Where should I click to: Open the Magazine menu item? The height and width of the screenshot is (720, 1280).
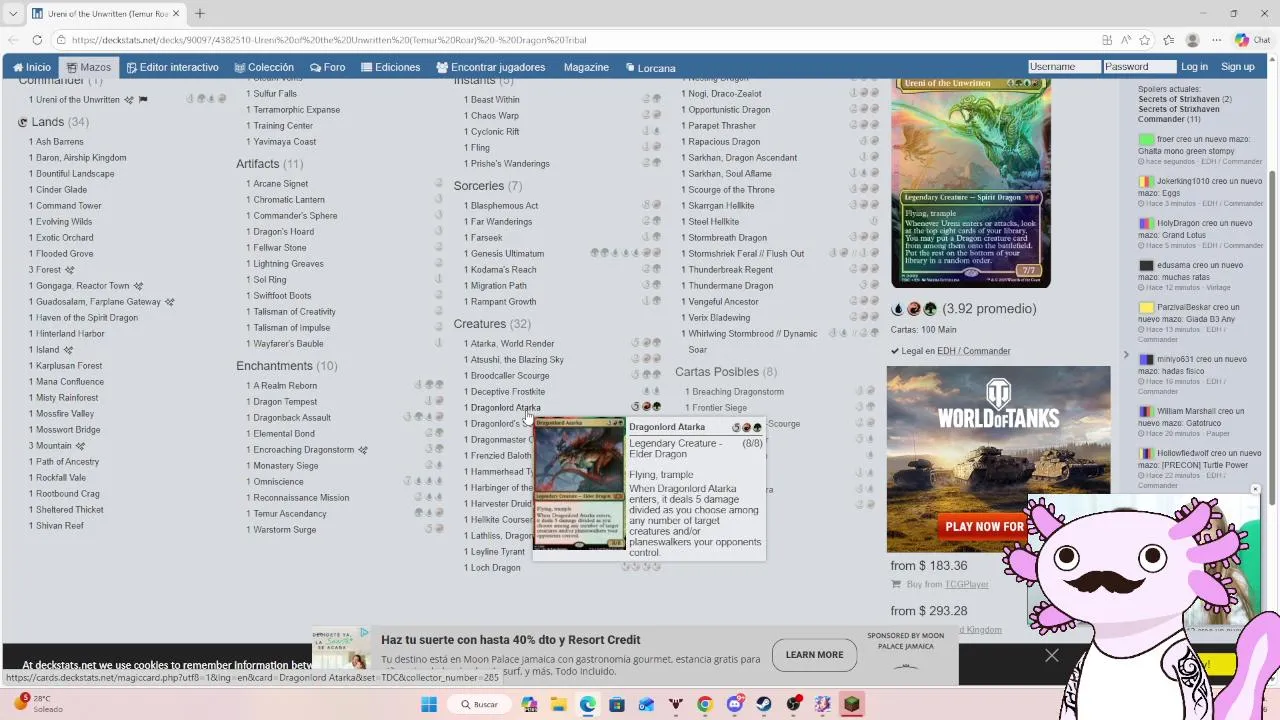[x=586, y=67]
